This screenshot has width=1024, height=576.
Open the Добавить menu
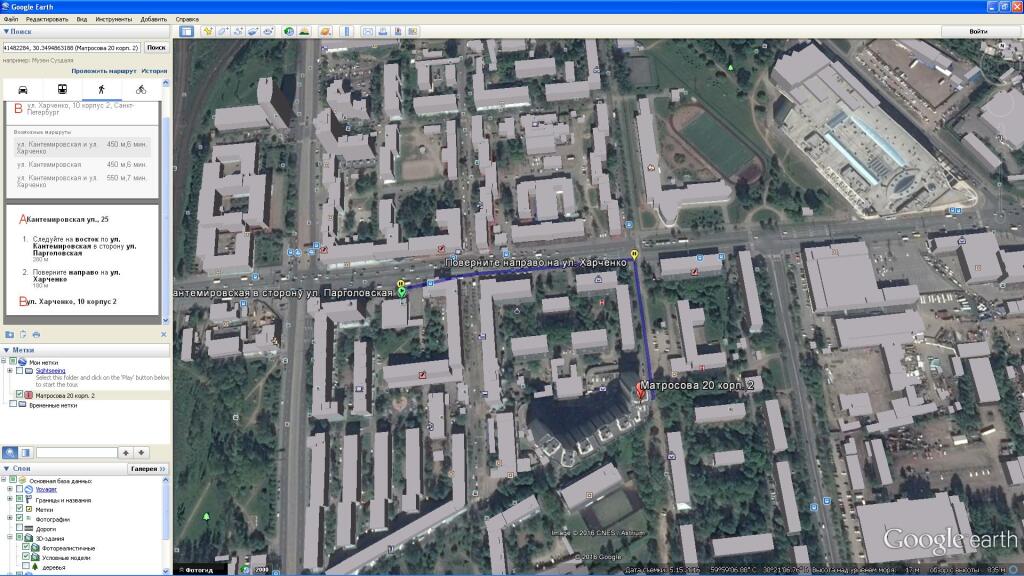(154, 19)
